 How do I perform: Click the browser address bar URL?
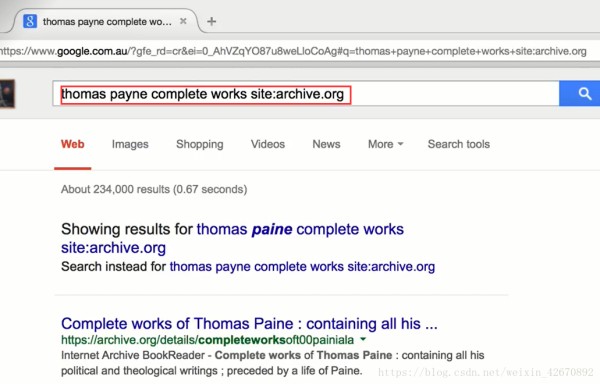pos(293,51)
